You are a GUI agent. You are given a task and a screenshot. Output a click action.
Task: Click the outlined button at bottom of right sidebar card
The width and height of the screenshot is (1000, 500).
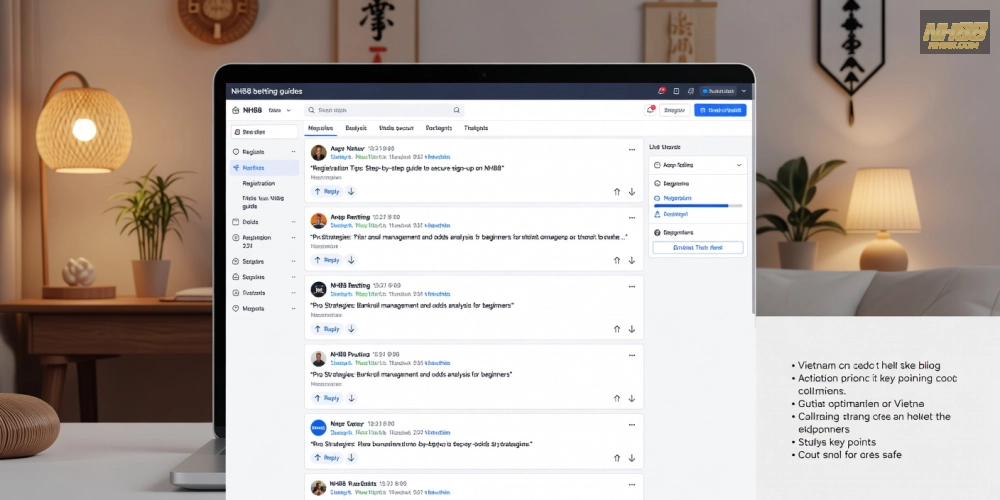tap(698, 247)
